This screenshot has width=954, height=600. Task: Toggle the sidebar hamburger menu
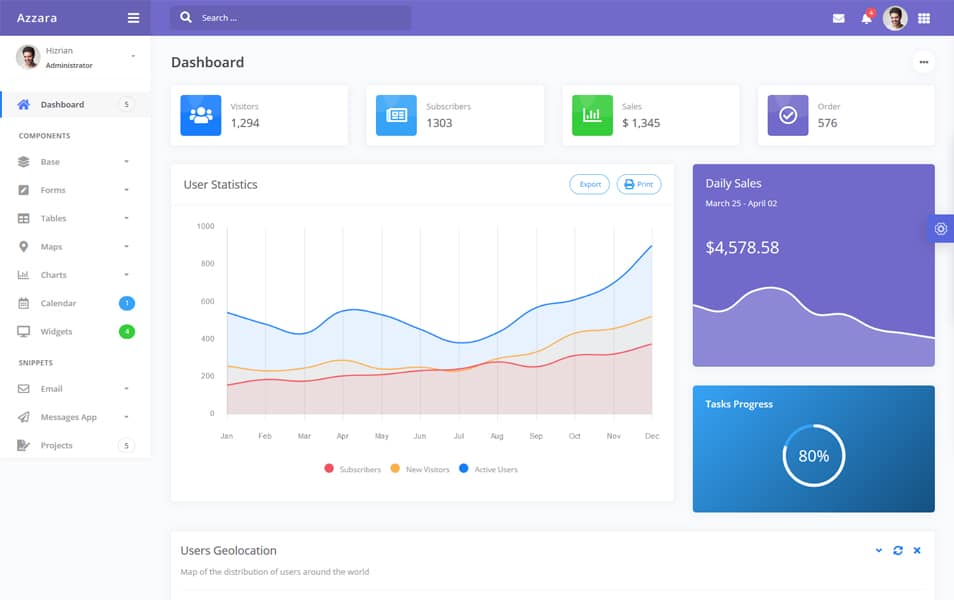click(133, 17)
